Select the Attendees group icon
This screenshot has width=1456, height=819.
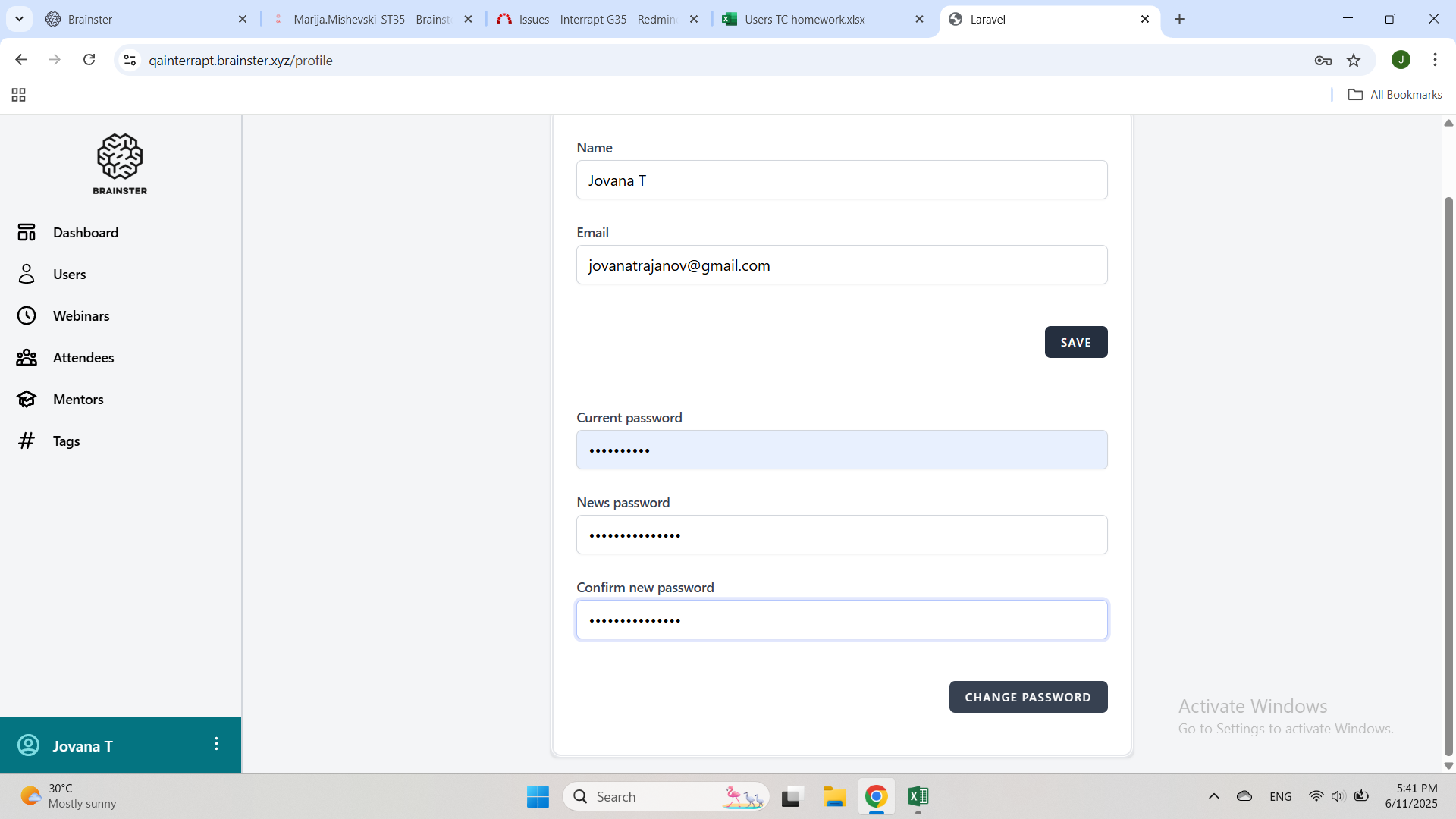[x=27, y=357]
